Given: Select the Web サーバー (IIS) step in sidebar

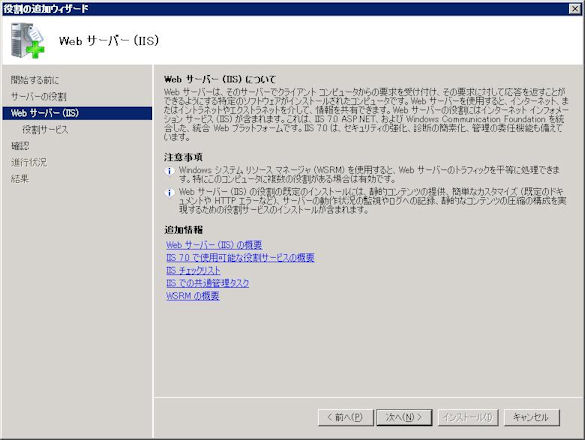Looking at the screenshot, I should pyautogui.click(x=77, y=113).
